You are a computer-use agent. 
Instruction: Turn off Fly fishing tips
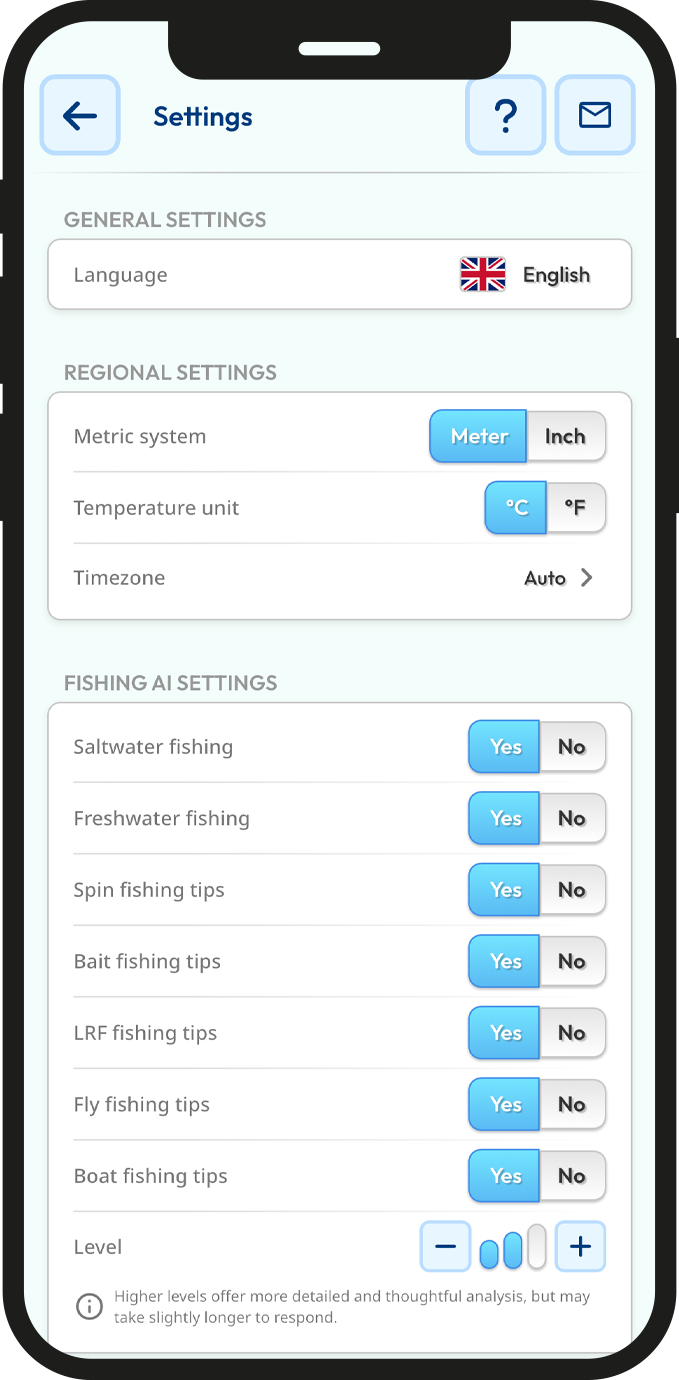tap(572, 1105)
